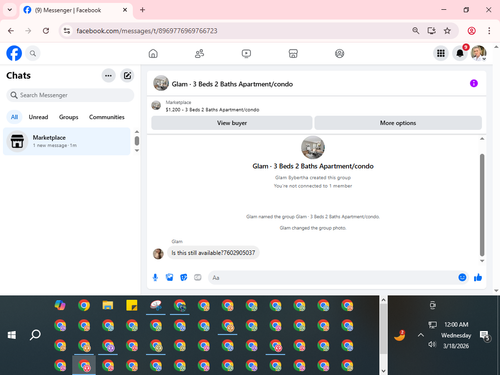This screenshot has height=375, width=500.
Task: Select the All chats filter
Action: 14,117
